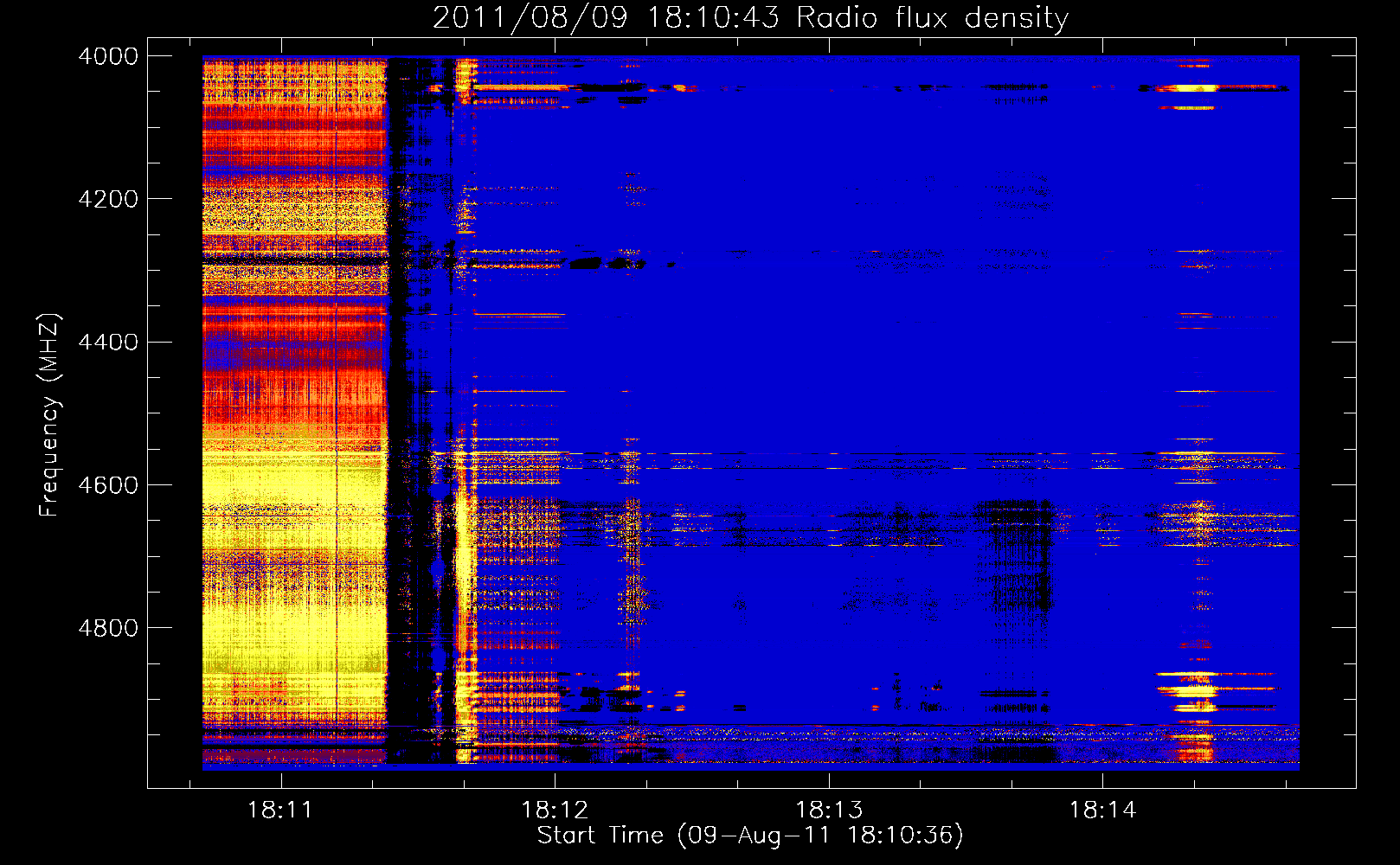Select the 4000 frequency tick label
Screen dimensions: 1400x865
coord(108,56)
